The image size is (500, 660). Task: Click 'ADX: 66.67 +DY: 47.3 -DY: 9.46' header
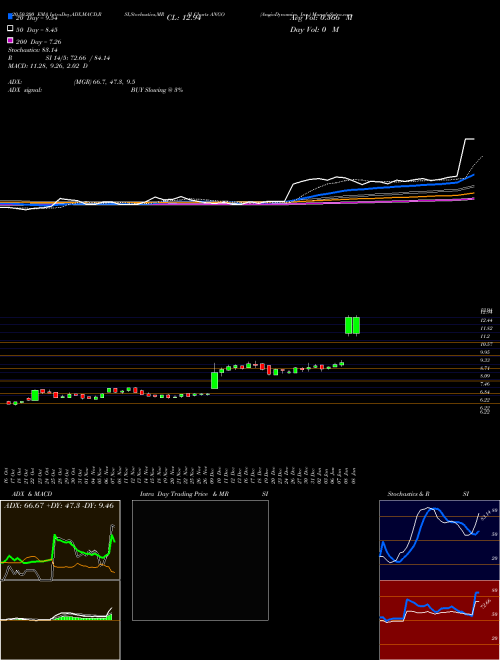(59, 505)
